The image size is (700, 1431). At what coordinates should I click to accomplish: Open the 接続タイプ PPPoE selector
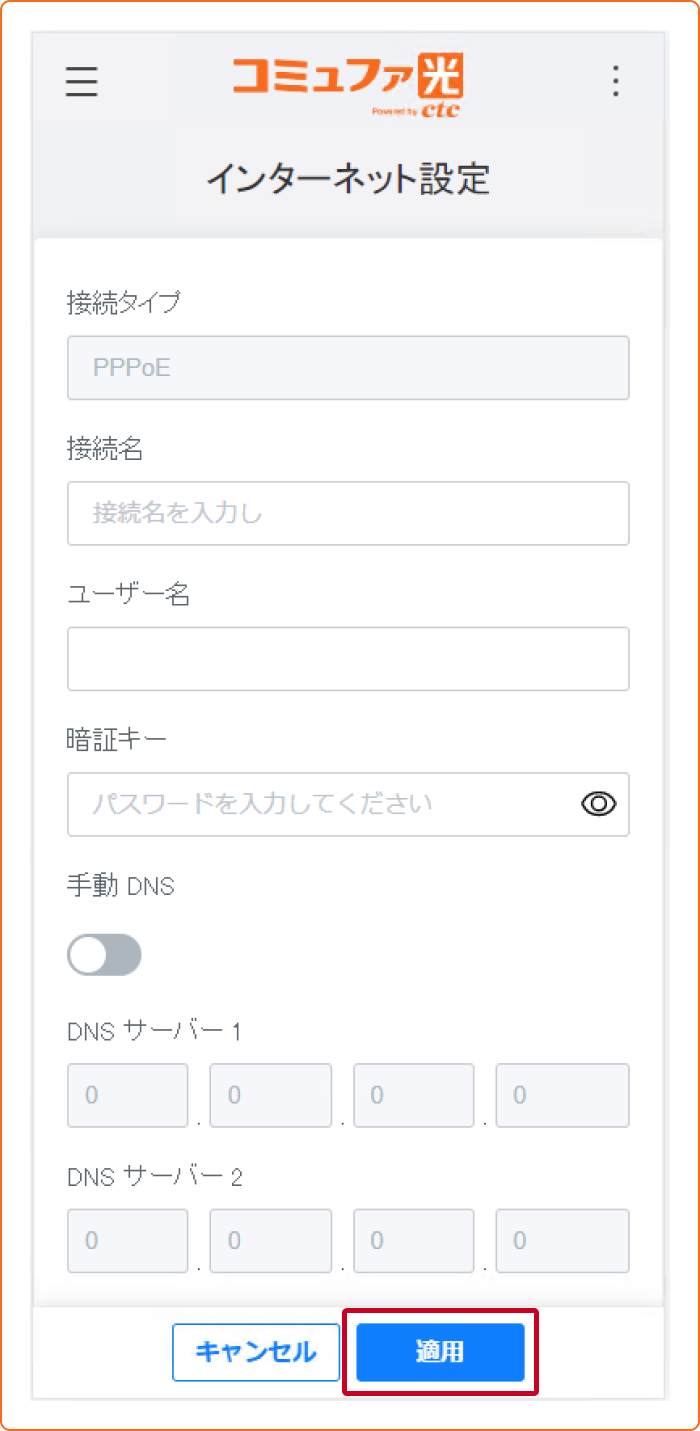348,367
